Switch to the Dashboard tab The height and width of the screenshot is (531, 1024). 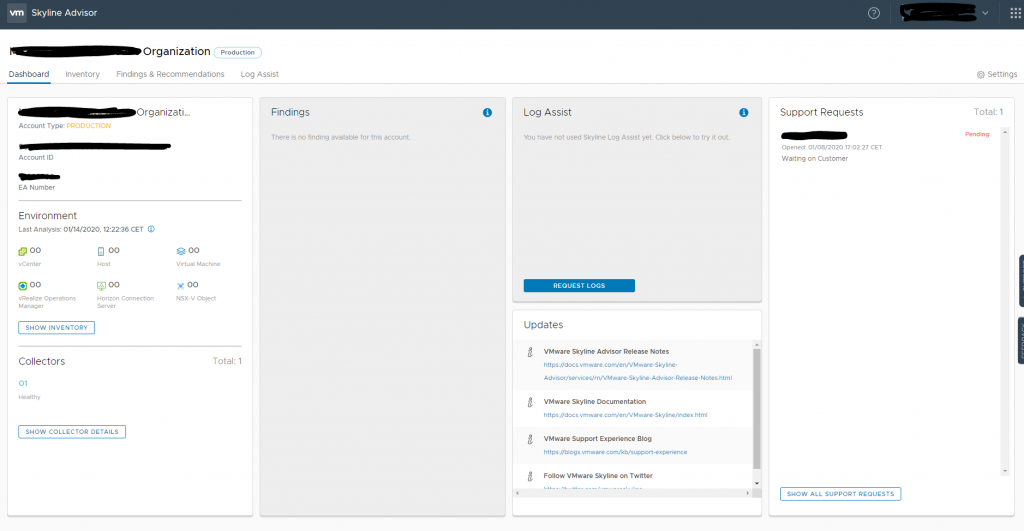tap(29, 74)
